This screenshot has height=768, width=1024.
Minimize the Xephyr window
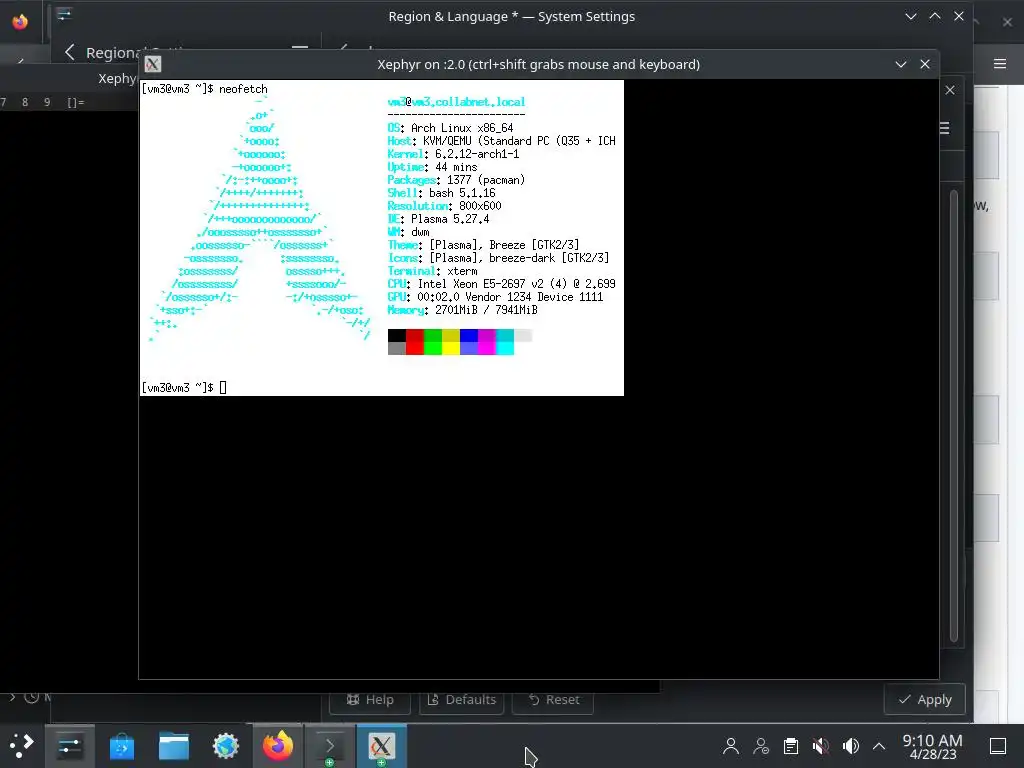click(x=901, y=64)
